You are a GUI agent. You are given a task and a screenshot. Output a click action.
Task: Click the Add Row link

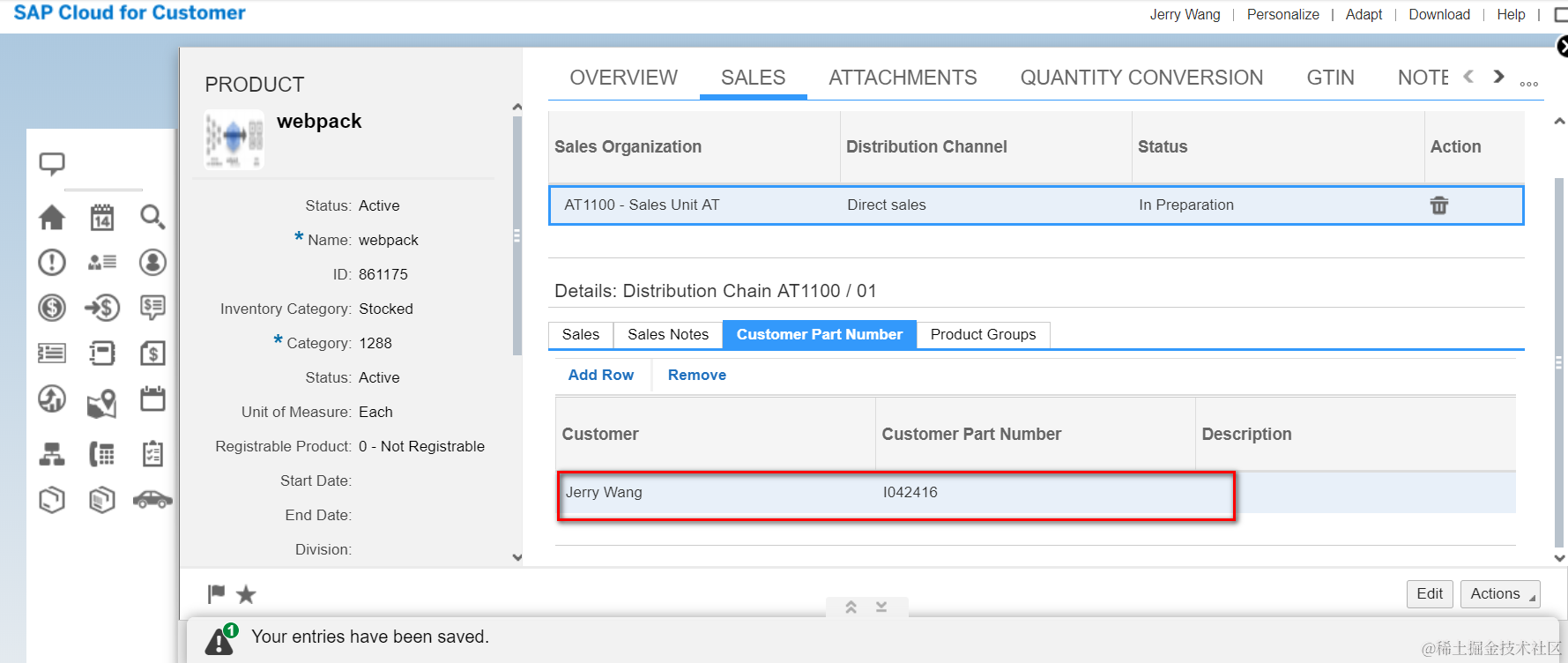[600, 375]
